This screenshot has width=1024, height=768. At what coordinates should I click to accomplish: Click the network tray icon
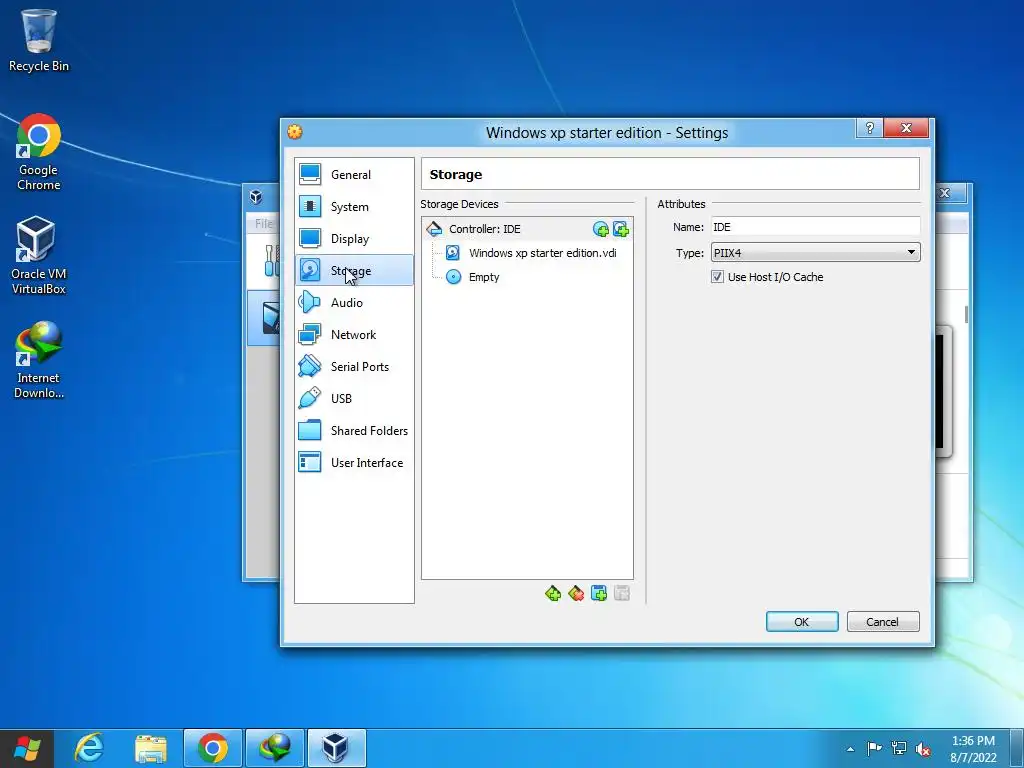click(899, 748)
